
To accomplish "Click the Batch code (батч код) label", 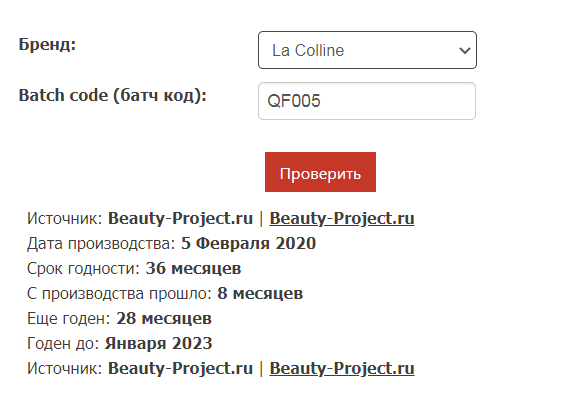I will click(x=113, y=96).
